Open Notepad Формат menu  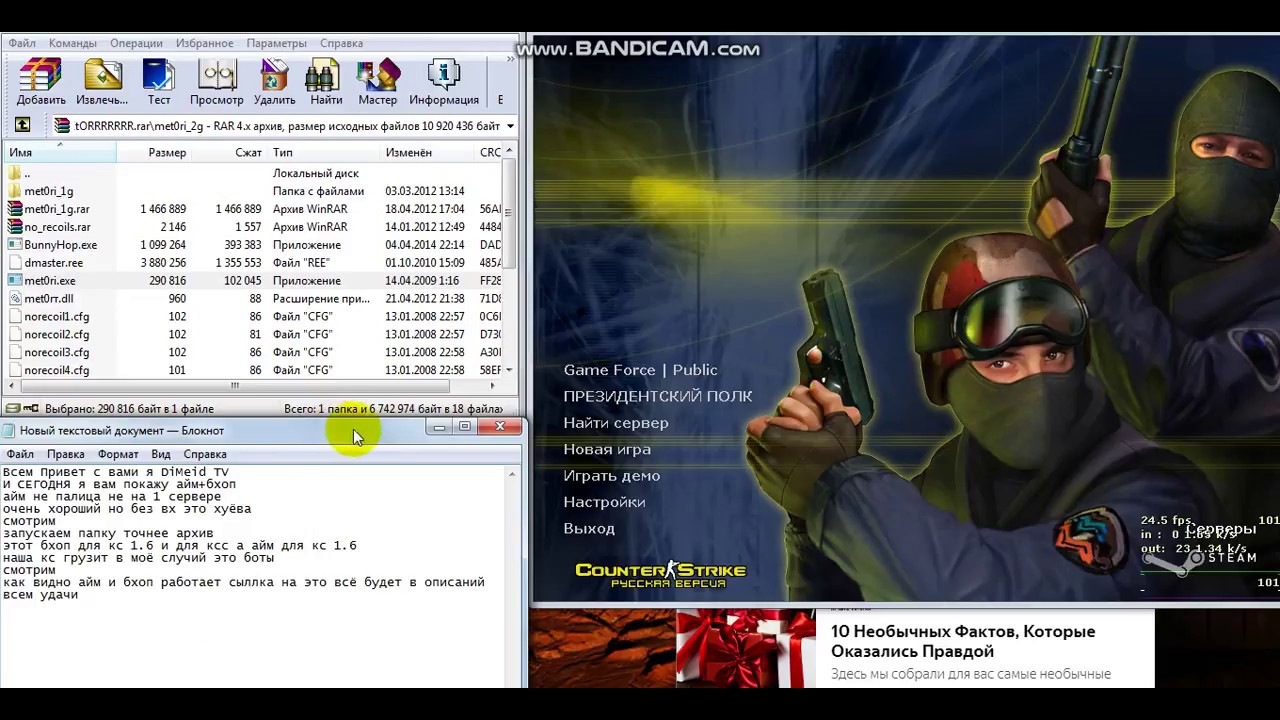118,454
